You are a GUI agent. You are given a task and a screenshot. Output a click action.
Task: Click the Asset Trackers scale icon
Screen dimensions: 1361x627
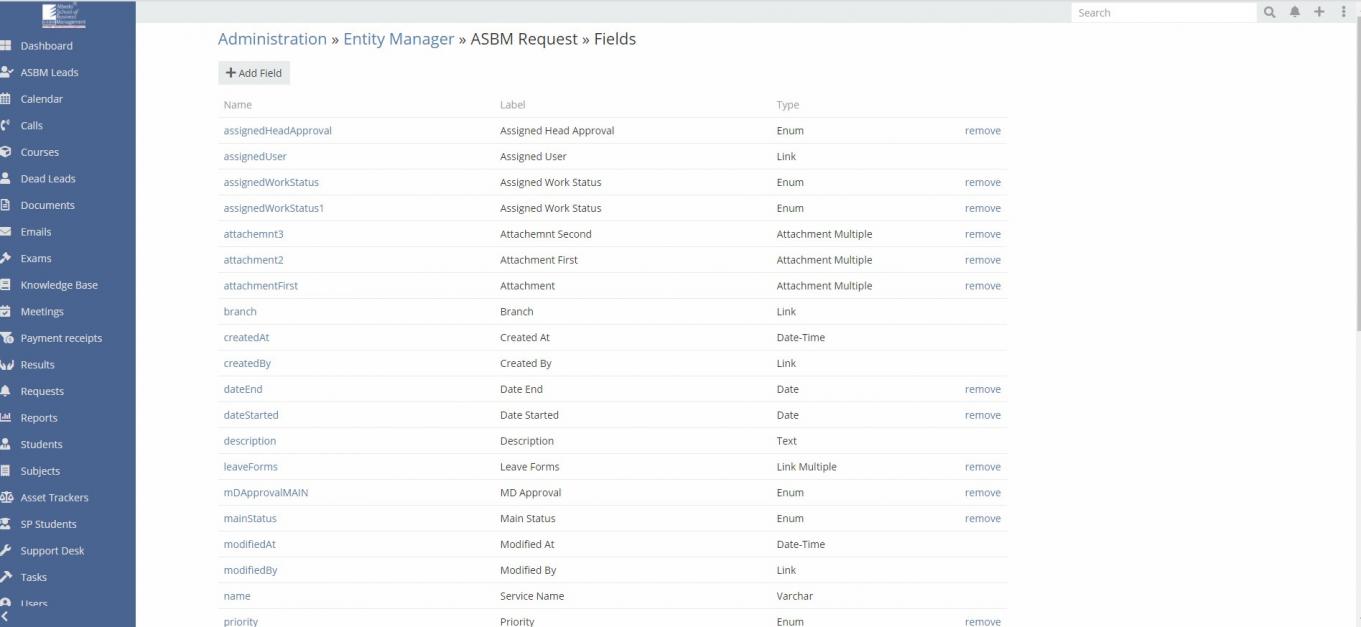coord(6,498)
